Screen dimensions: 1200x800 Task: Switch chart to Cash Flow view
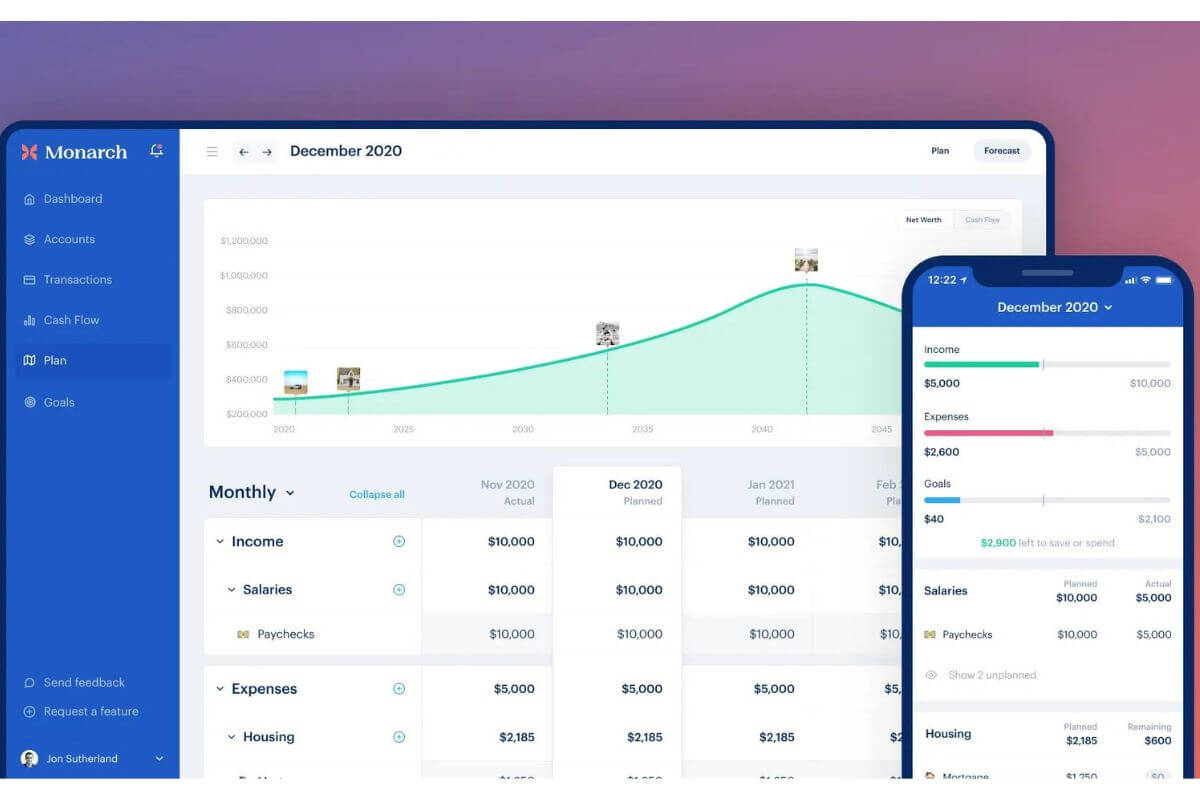coord(982,220)
